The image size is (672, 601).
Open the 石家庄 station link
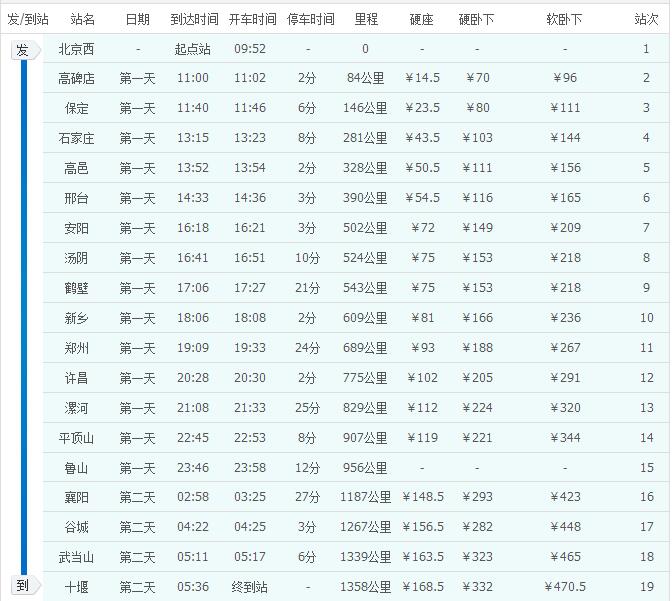(x=77, y=138)
